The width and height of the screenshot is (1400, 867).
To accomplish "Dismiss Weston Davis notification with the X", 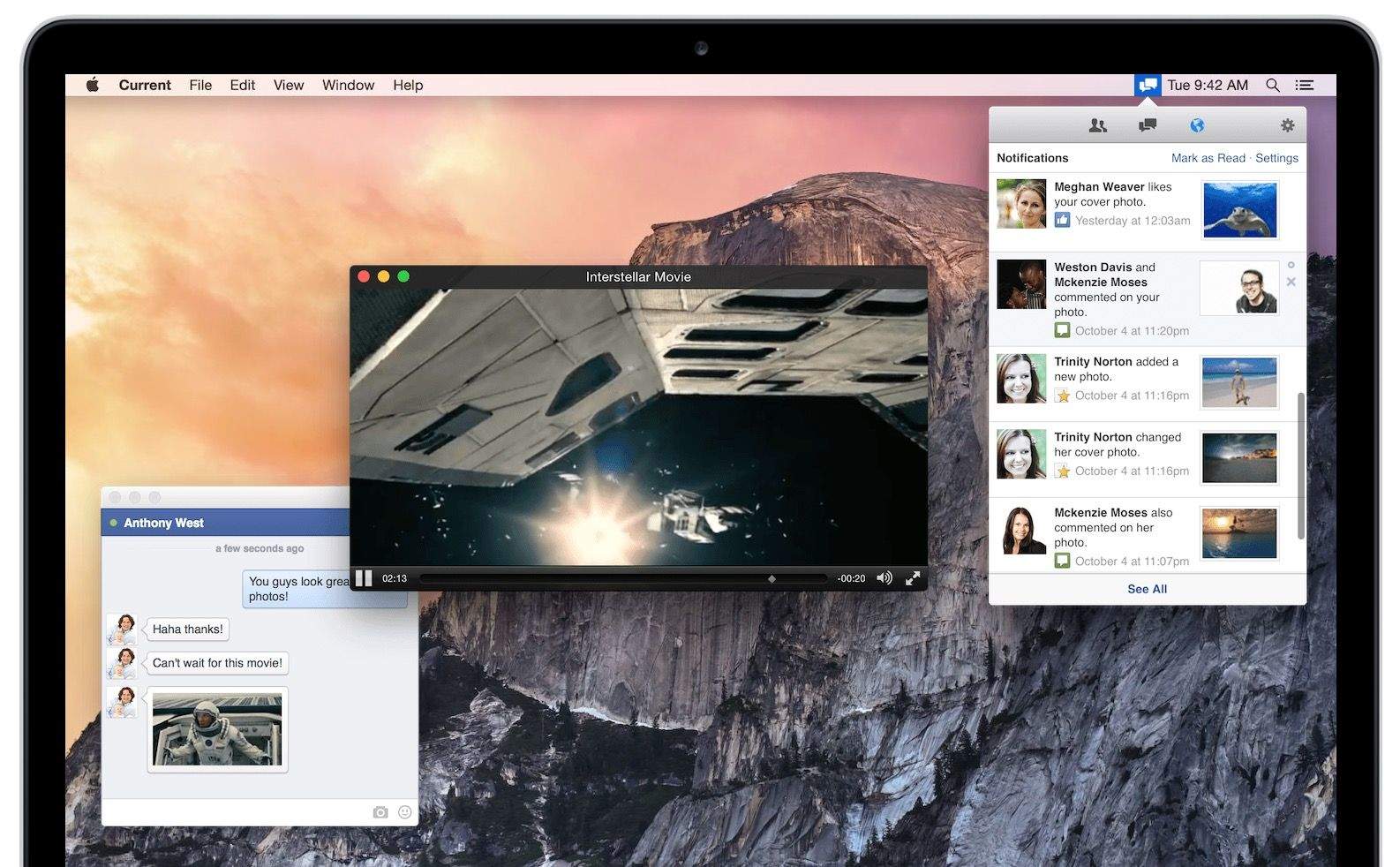I will point(1291,283).
